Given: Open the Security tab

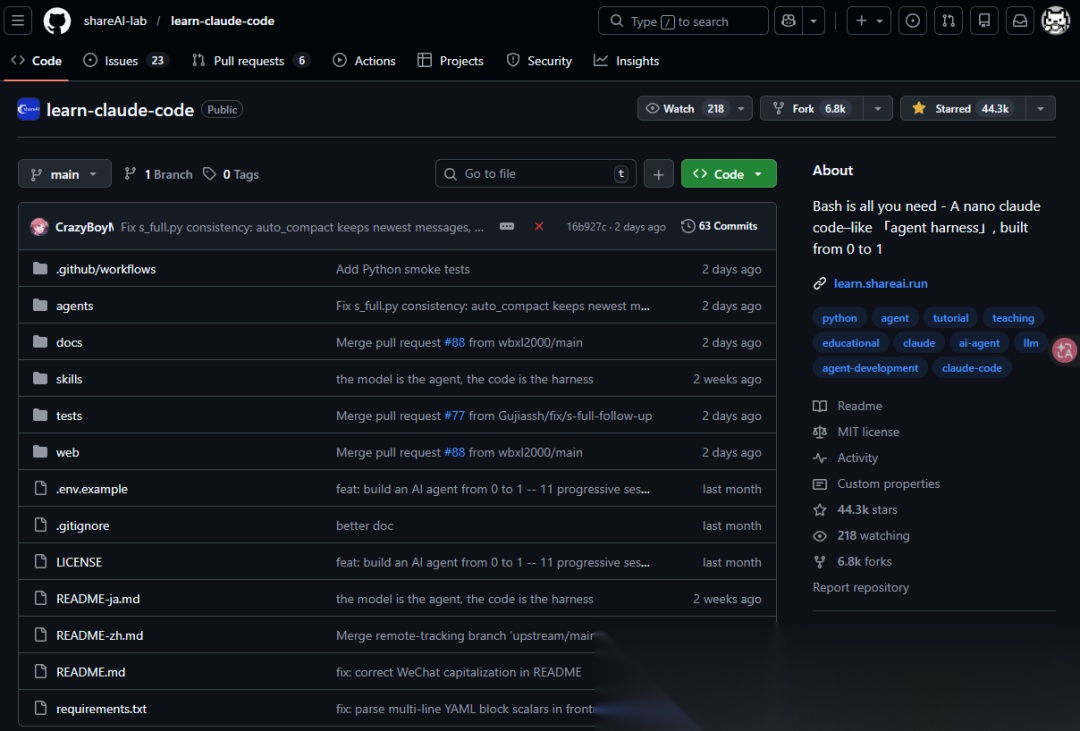Looking at the screenshot, I should 539,61.
